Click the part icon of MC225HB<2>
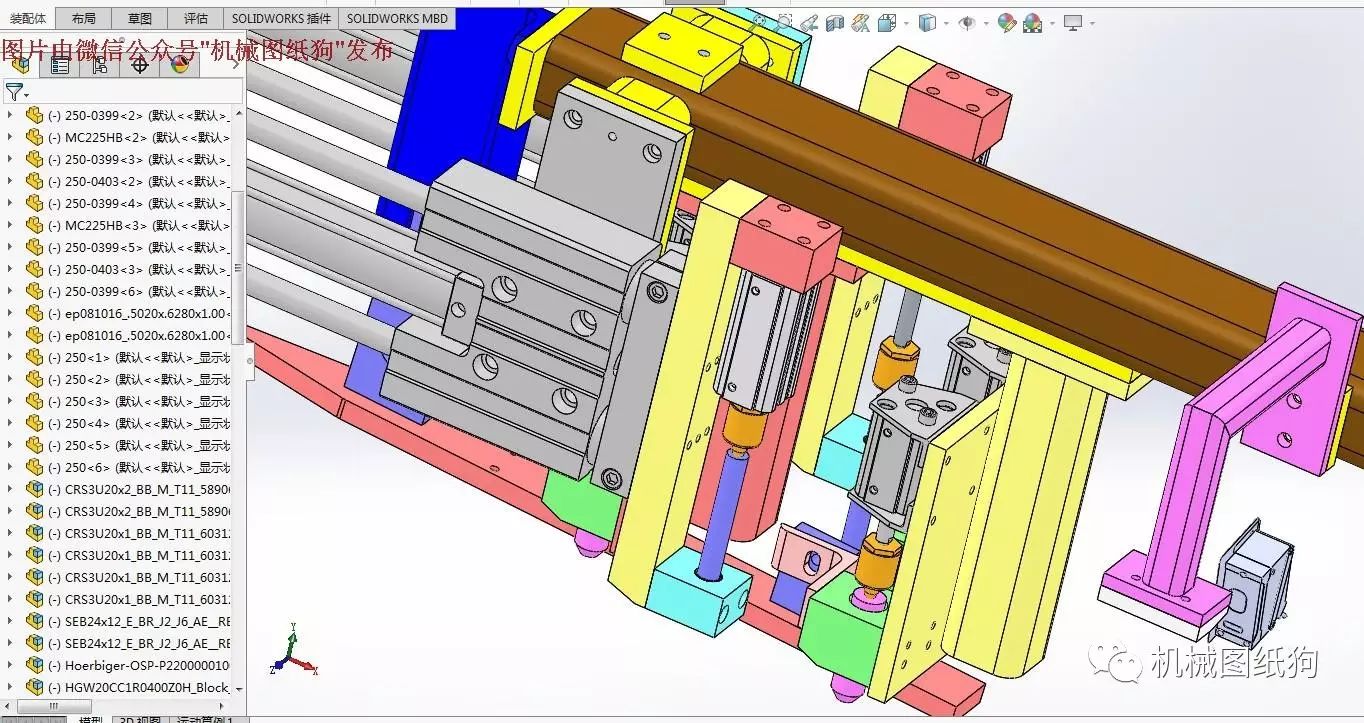Screen dimensions: 1364x723 coord(35,137)
